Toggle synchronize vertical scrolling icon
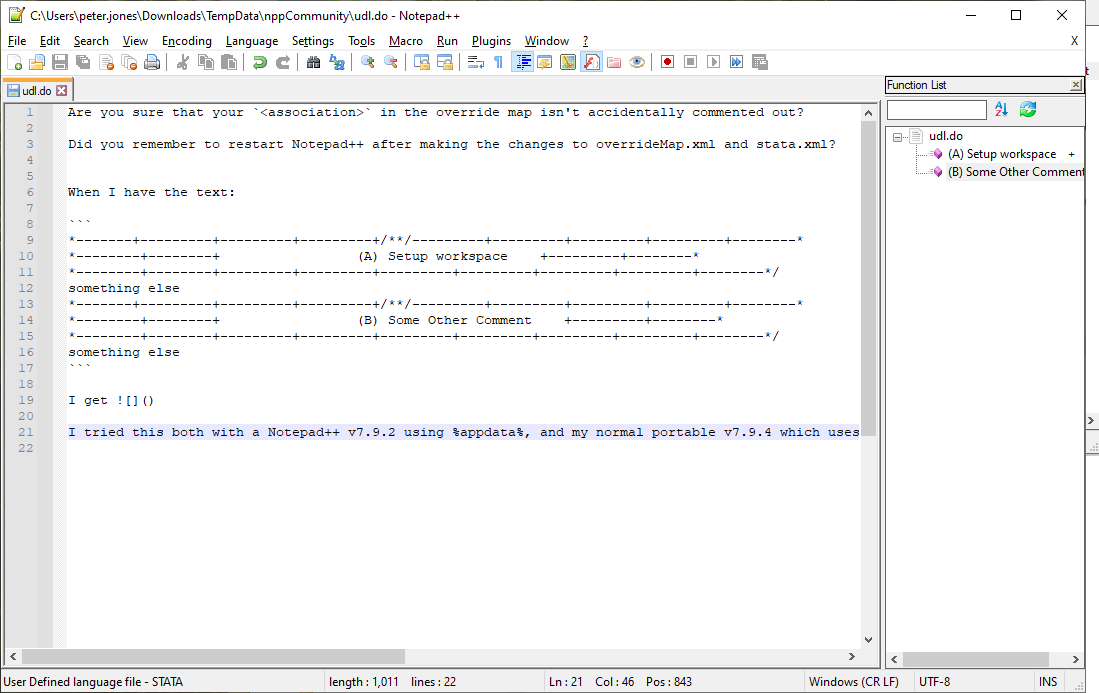 tap(421, 62)
